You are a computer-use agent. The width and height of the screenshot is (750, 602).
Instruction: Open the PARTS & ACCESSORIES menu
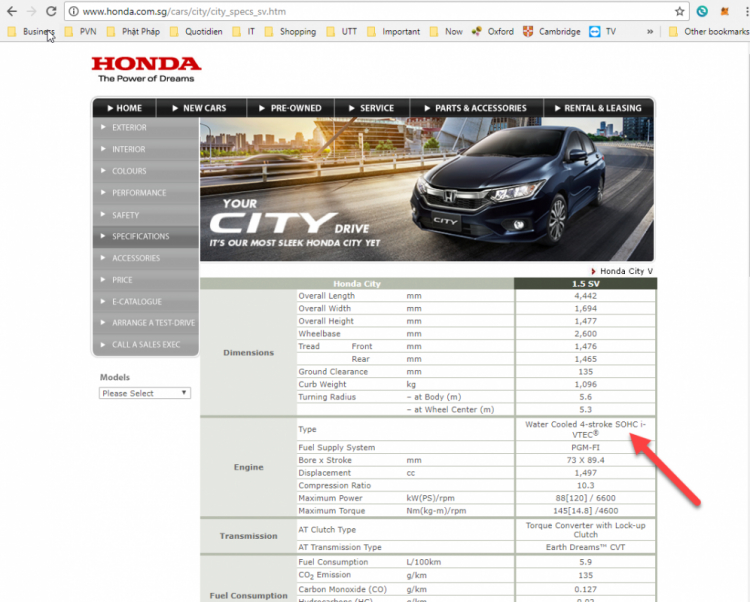476,108
